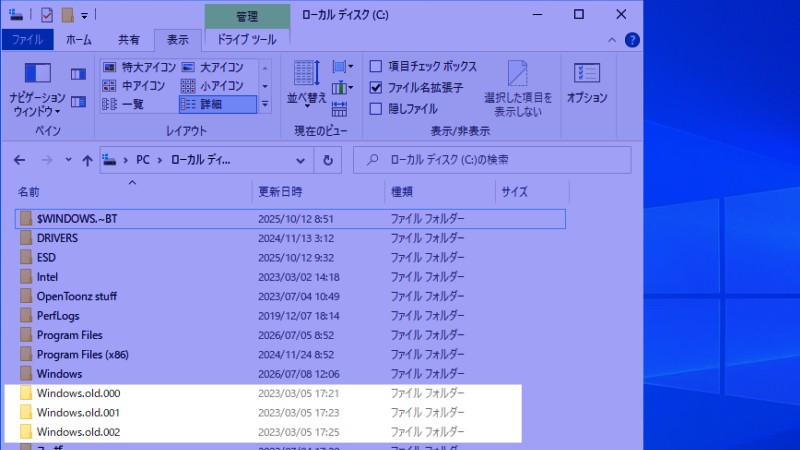Sort by 名前 column header
Image resolution: width=800 pixels, height=450 pixels.
[x=29, y=192]
